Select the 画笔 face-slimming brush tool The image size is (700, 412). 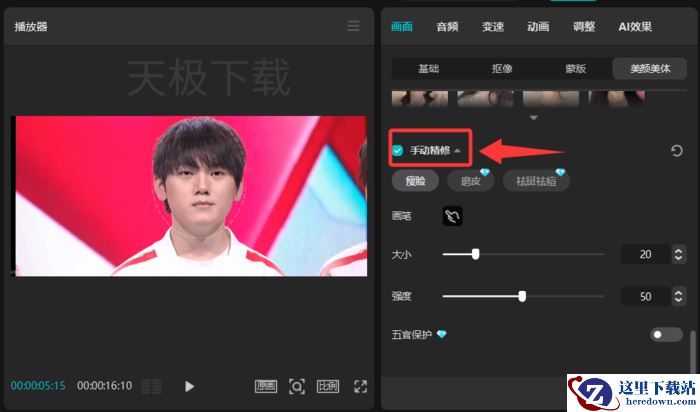[452, 216]
